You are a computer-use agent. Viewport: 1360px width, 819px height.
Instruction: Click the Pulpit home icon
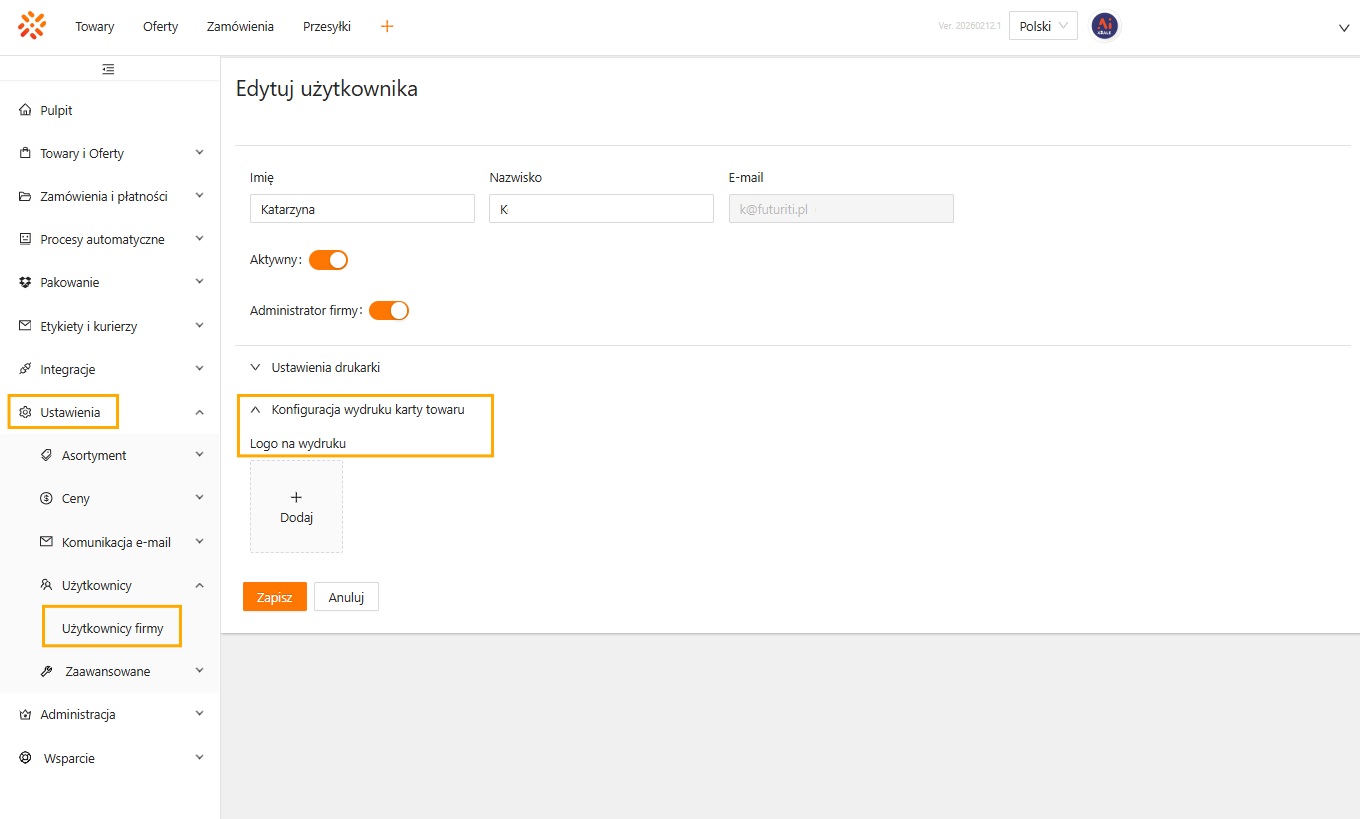click(26, 110)
